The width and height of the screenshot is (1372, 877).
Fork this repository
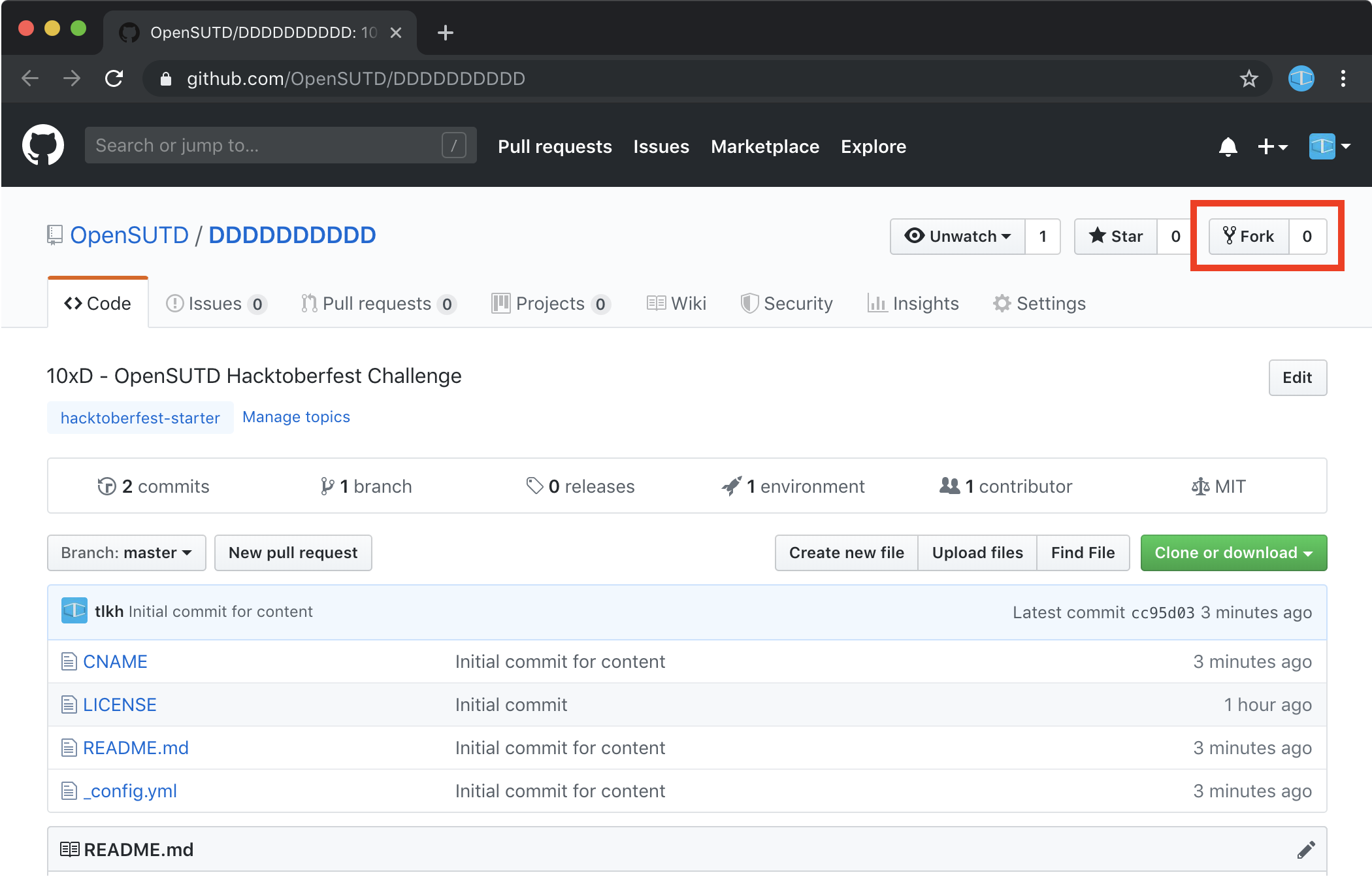pyautogui.click(x=1249, y=236)
